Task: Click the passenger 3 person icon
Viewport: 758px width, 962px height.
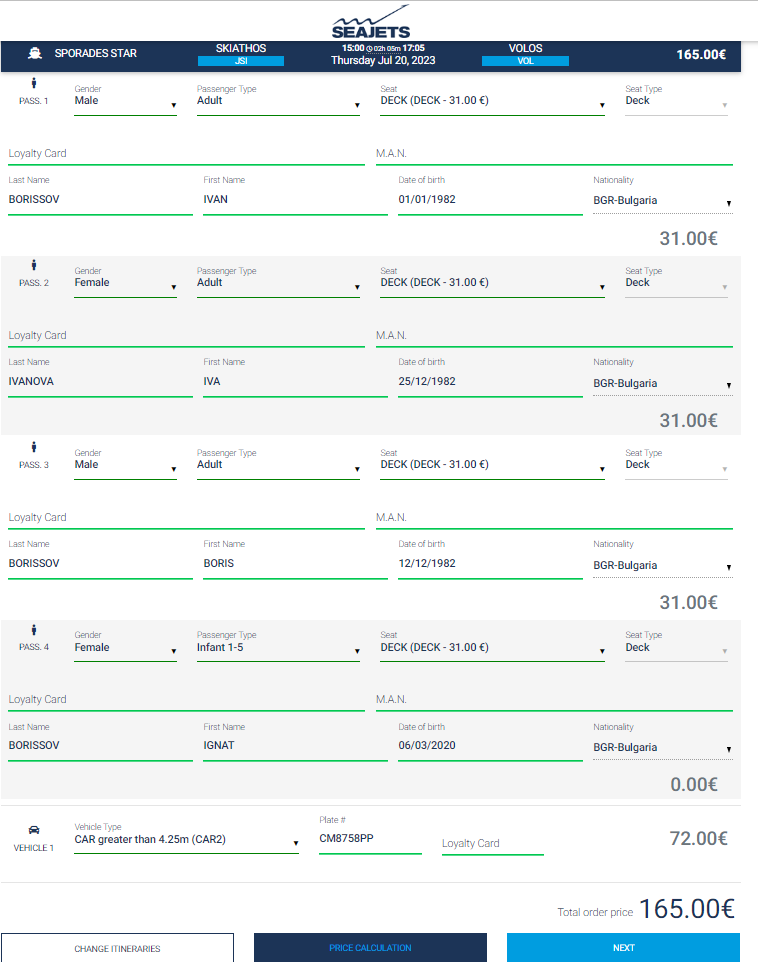Action: pos(34,448)
